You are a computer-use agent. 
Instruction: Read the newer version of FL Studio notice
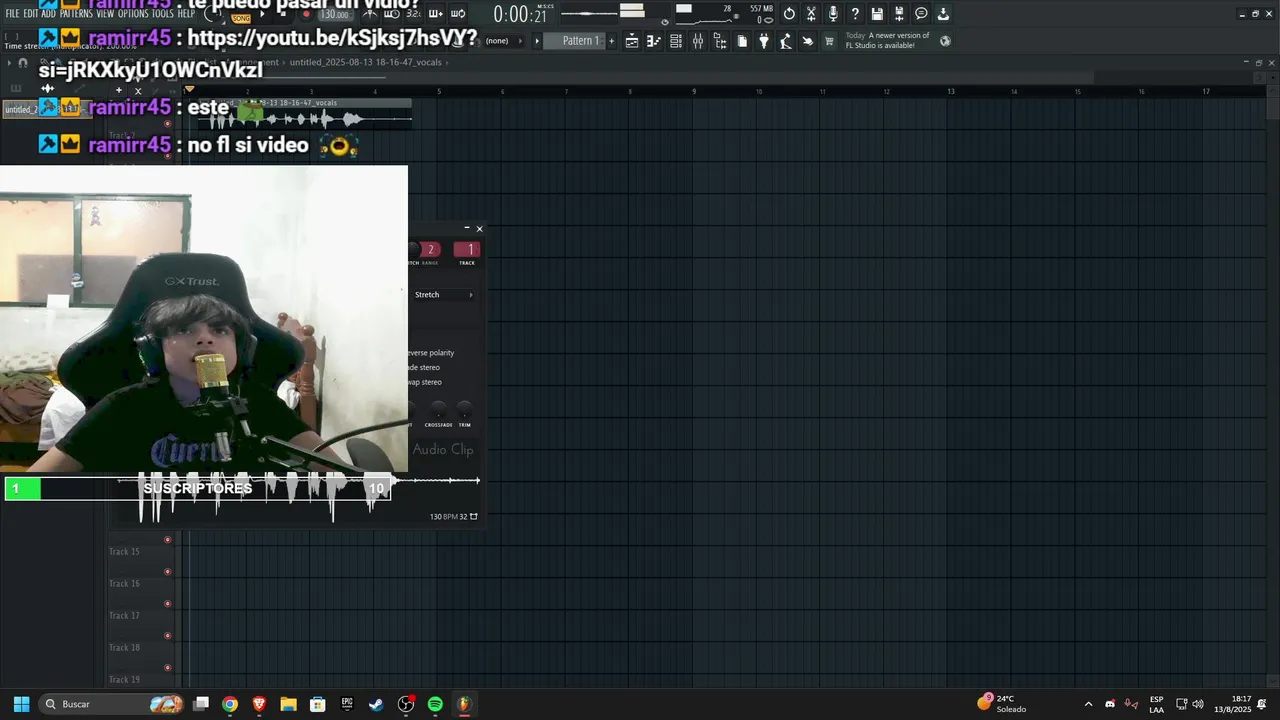coord(888,40)
